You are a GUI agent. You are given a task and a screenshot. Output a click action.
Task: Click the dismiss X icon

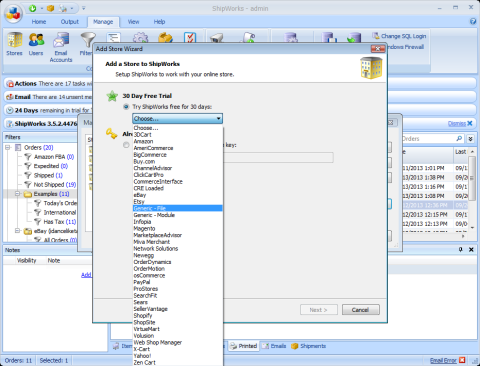[x=470, y=123]
